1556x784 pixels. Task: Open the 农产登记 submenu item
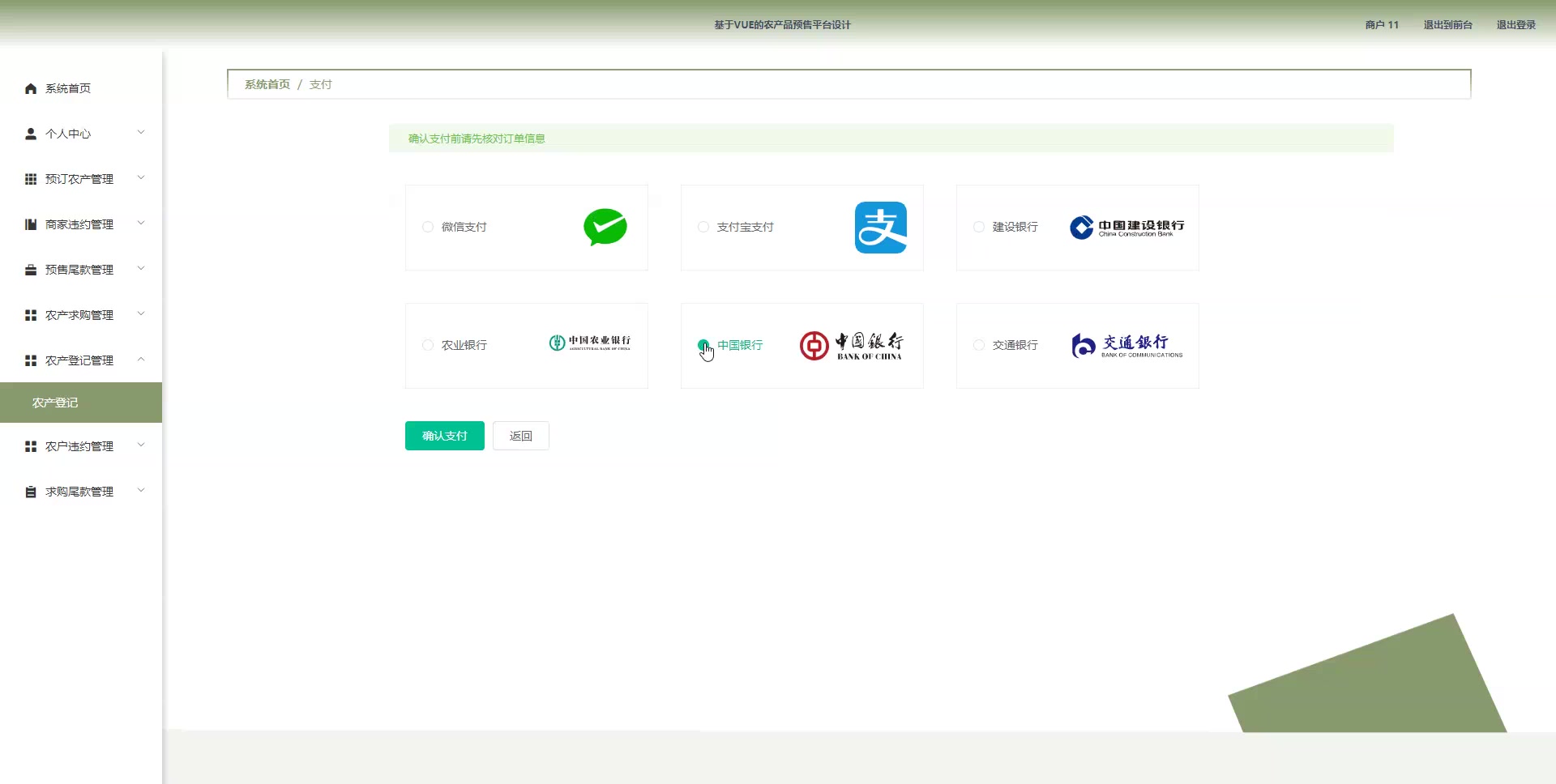(81, 403)
